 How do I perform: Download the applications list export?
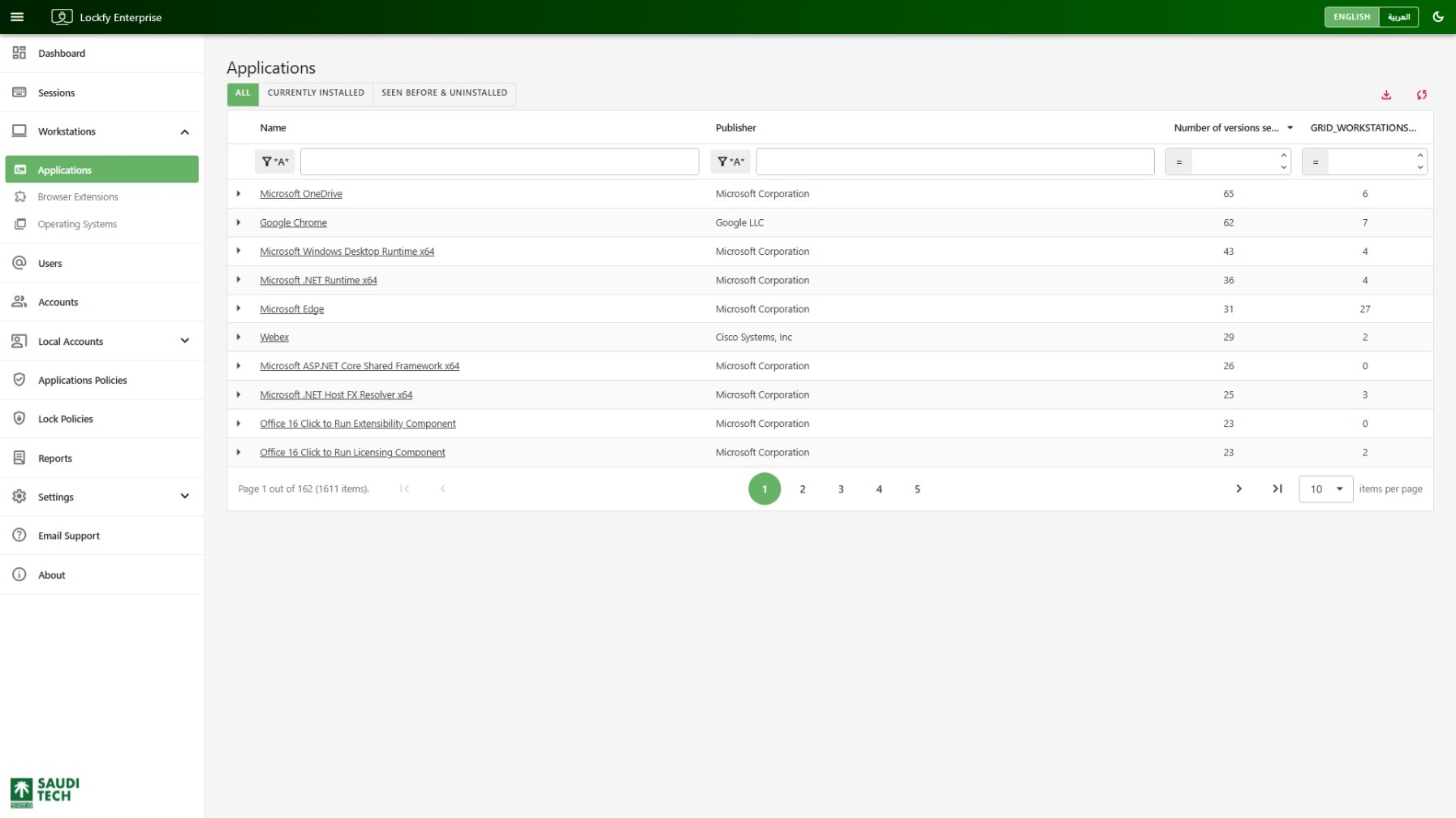point(1386,95)
